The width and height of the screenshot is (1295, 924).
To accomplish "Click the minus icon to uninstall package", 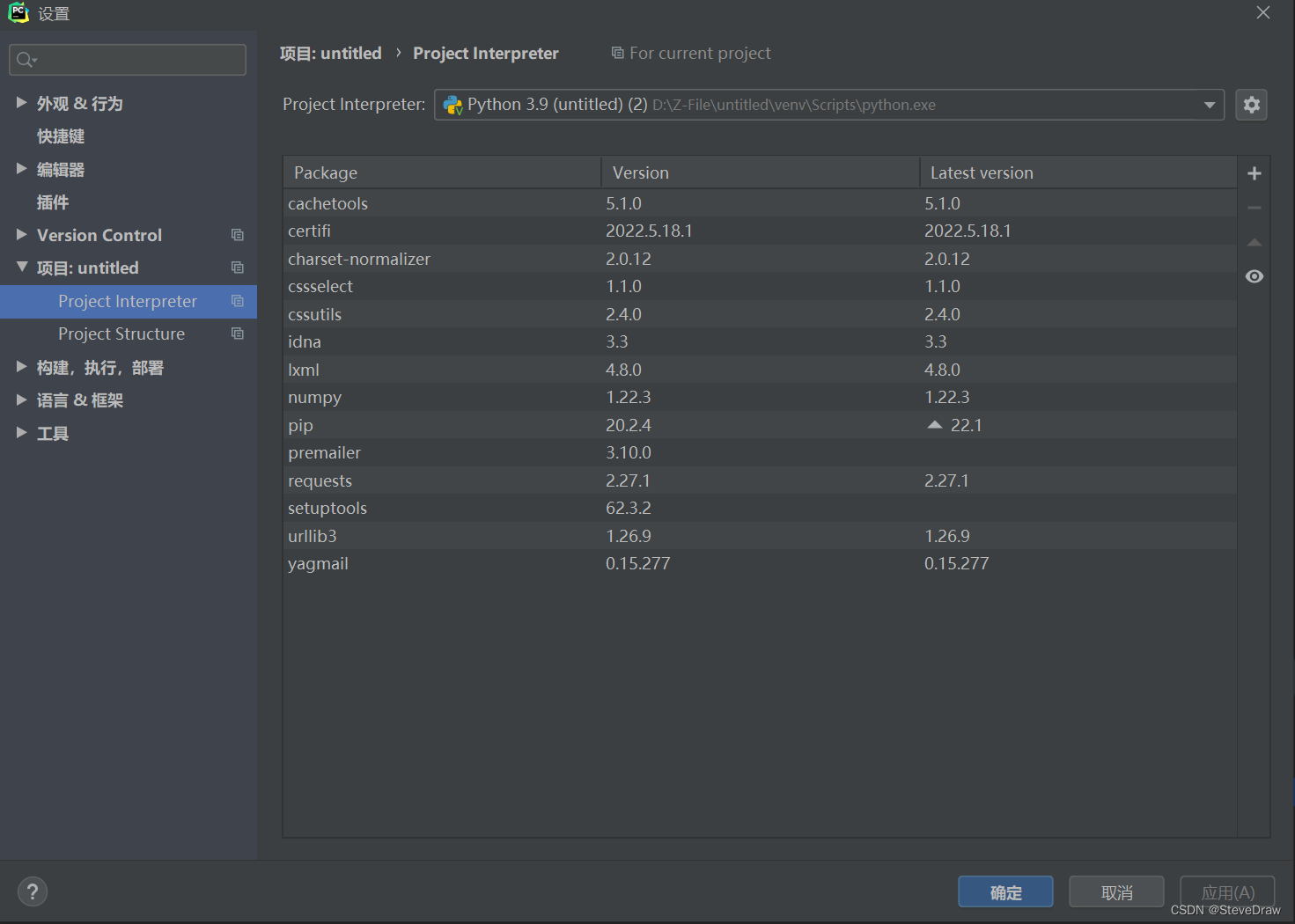I will click(1255, 208).
